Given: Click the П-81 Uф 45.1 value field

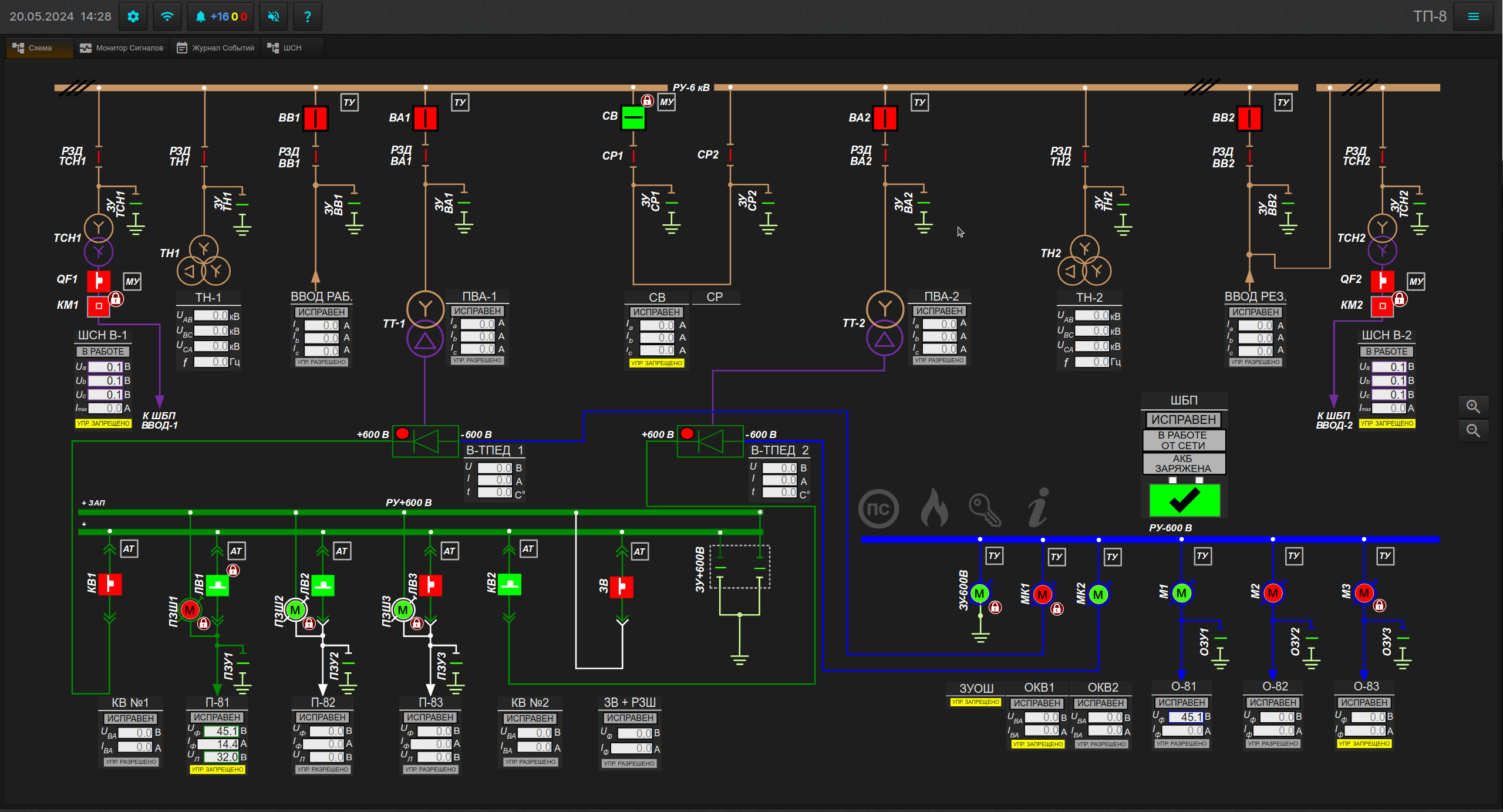Looking at the screenshot, I should (x=222, y=731).
